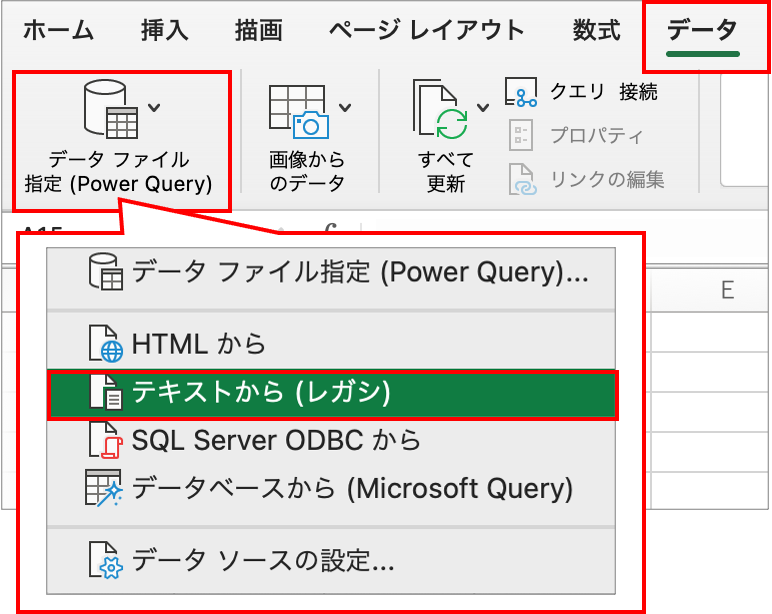Viewport: 772px width, 614px height.
Task: Click the database icon in the dropdown menu
Action: (105, 271)
